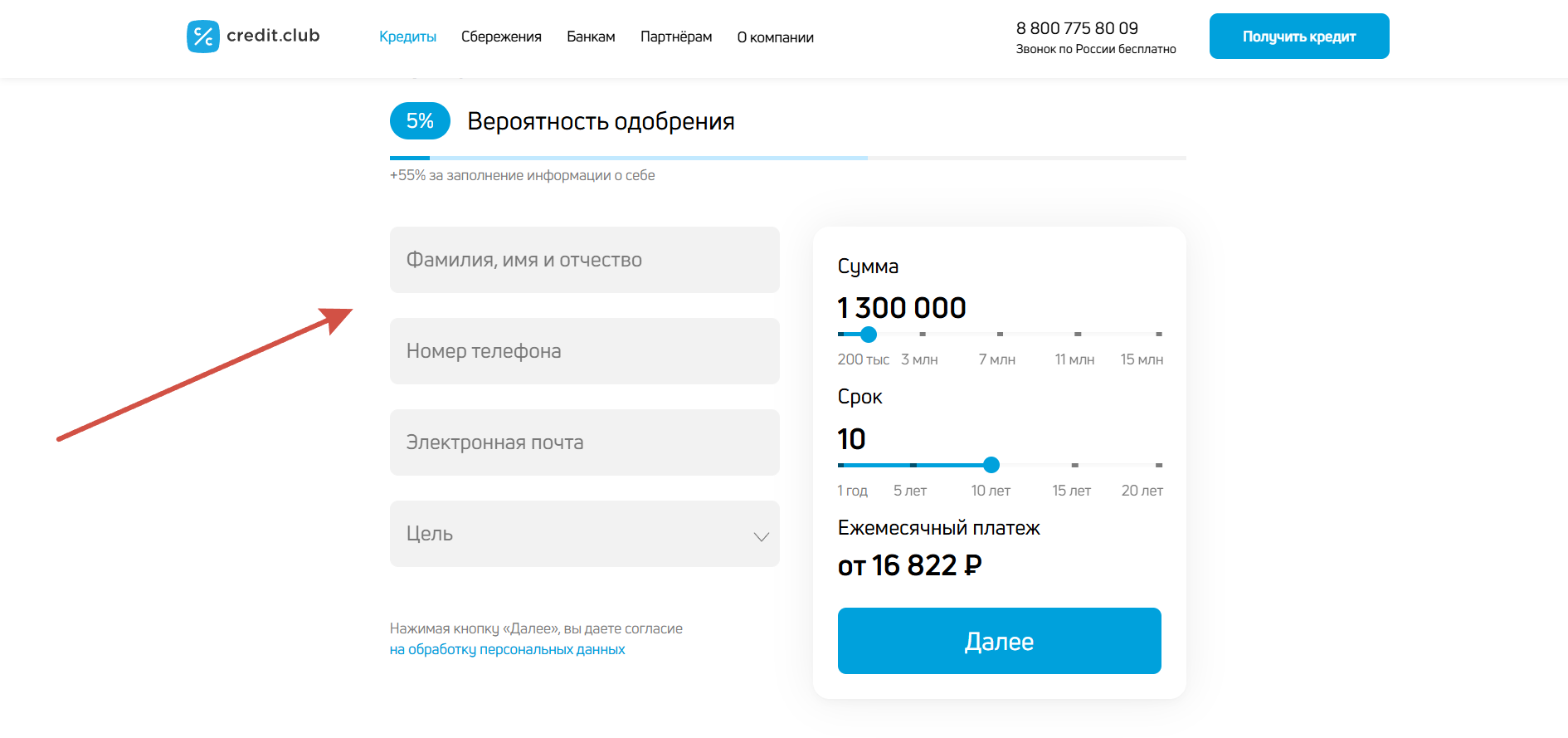
Task: Click the 20 лет term label
Action: tap(1142, 491)
